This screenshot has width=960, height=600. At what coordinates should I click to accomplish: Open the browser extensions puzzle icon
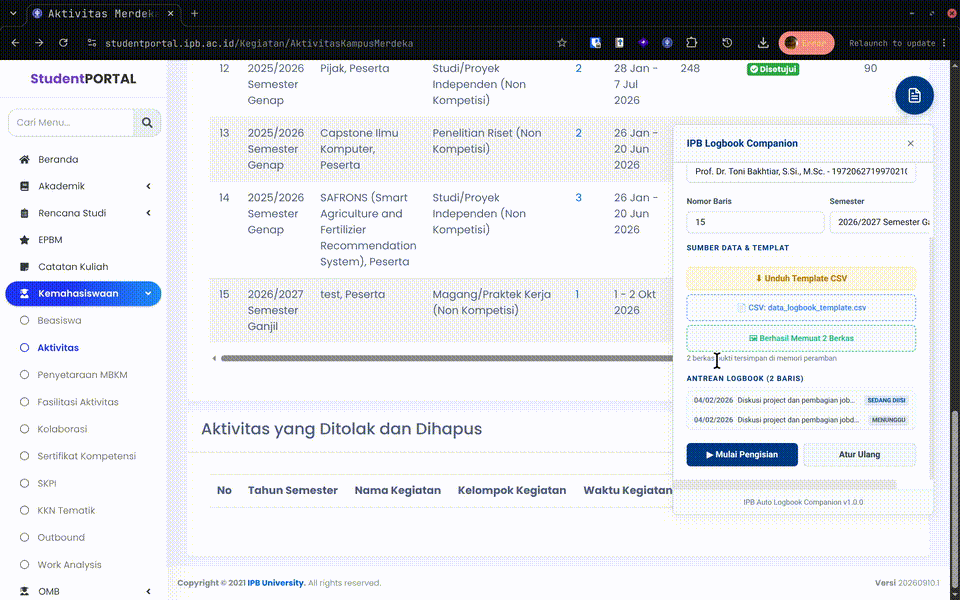pos(691,43)
